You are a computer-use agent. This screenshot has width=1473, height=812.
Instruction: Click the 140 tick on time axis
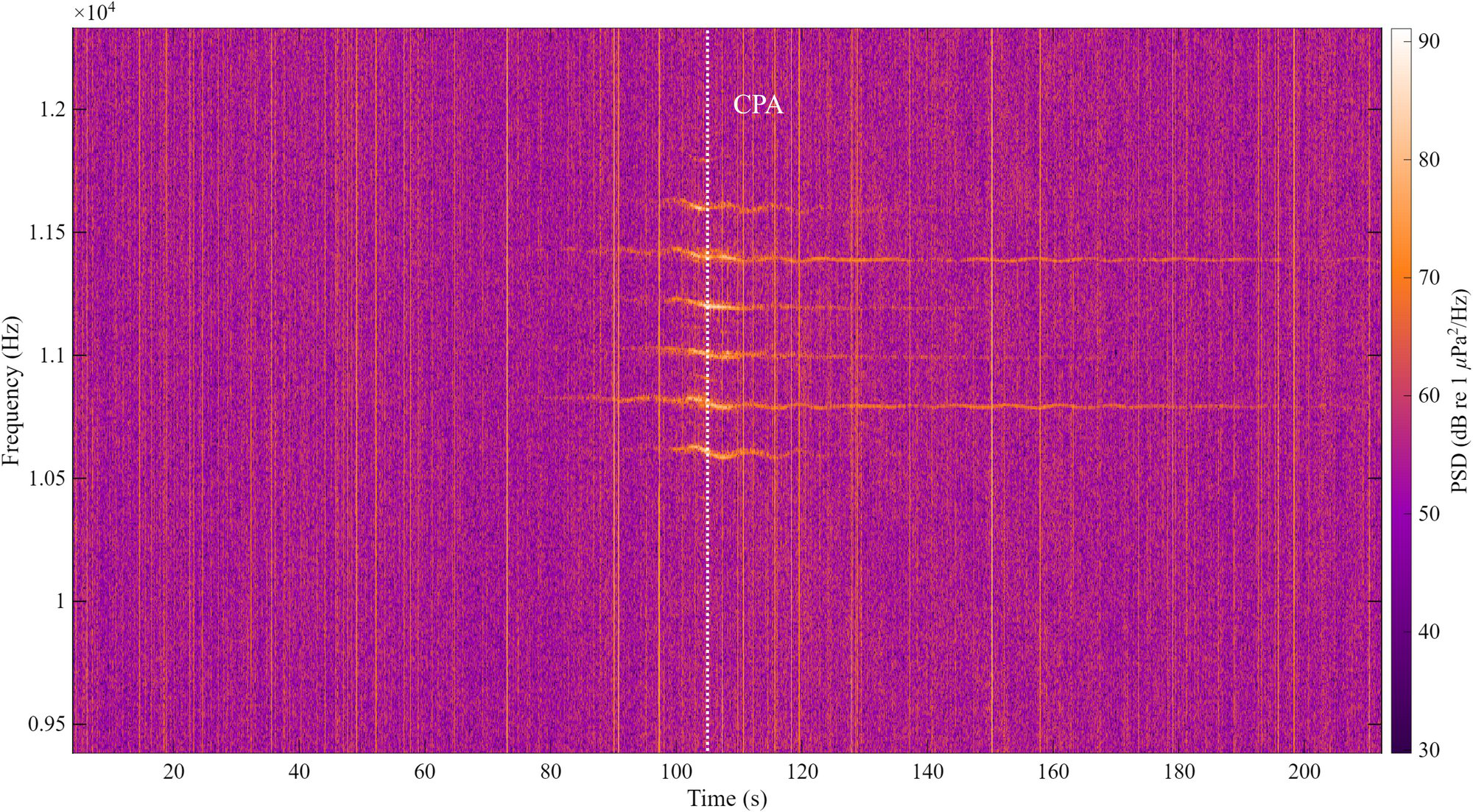[x=928, y=772]
